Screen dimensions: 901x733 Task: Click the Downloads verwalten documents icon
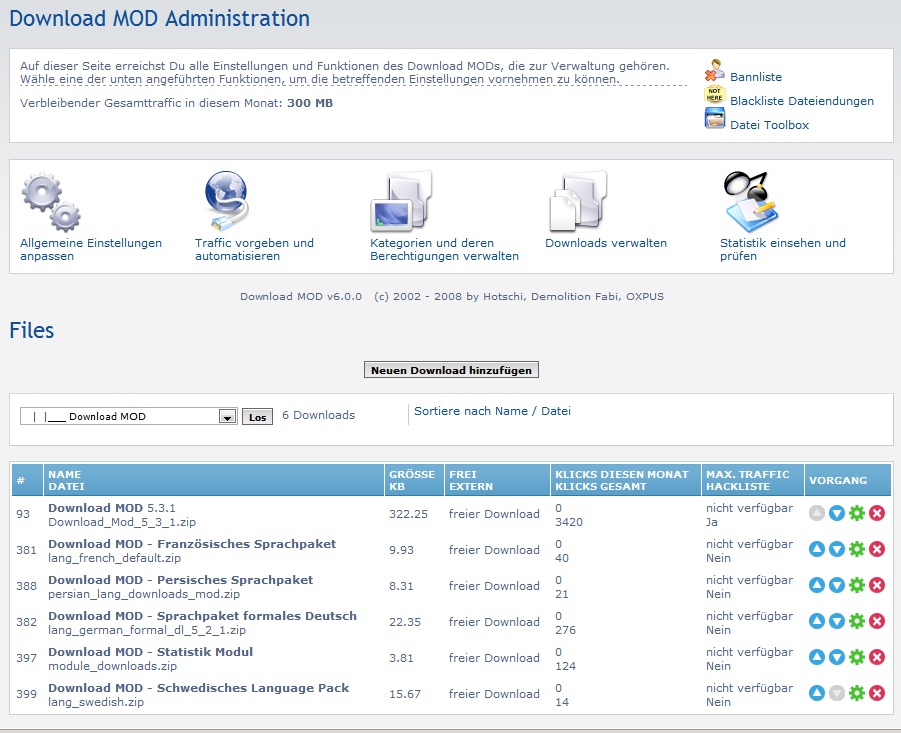point(578,200)
